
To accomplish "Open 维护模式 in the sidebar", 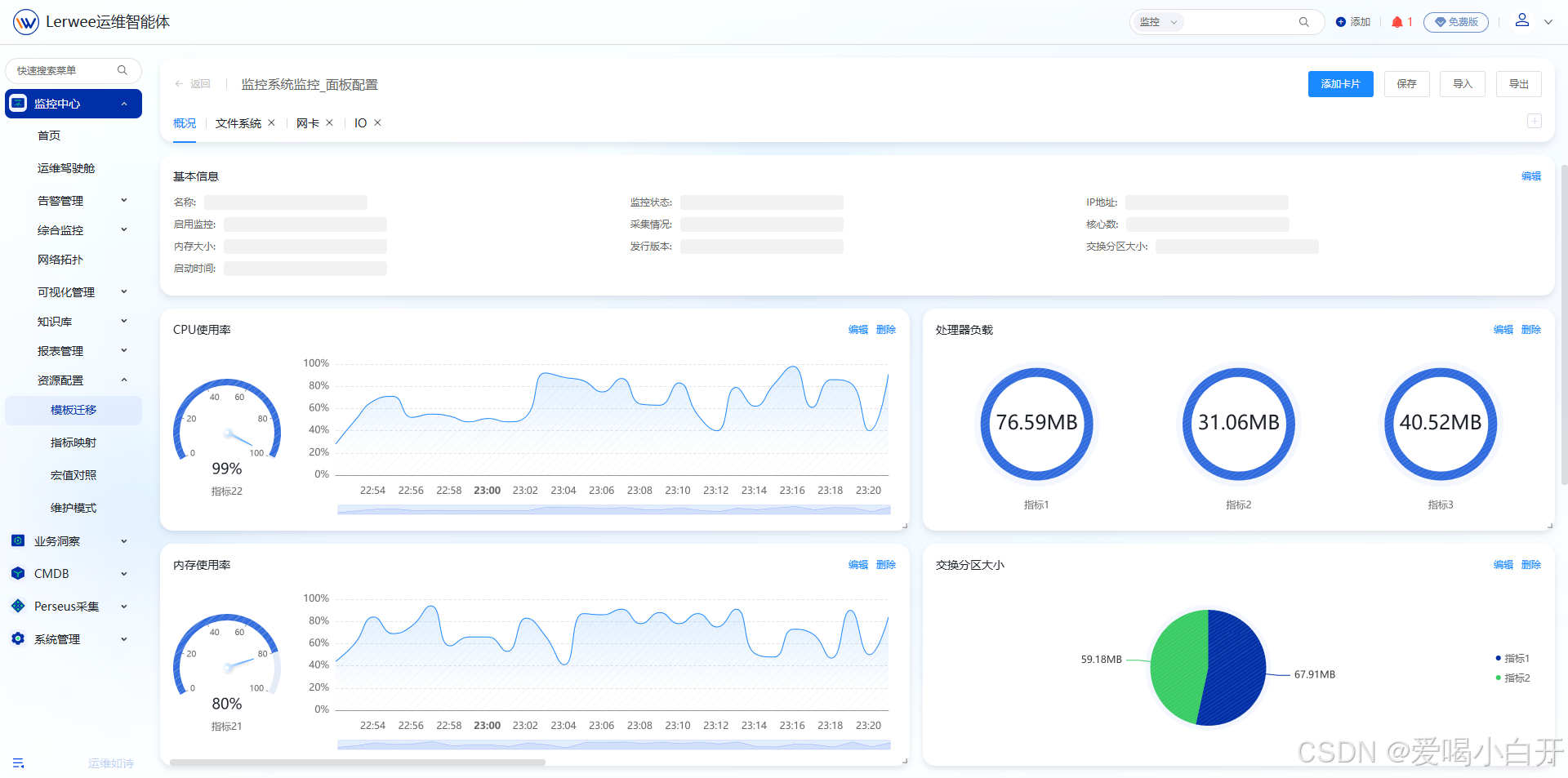I will (x=73, y=508).
